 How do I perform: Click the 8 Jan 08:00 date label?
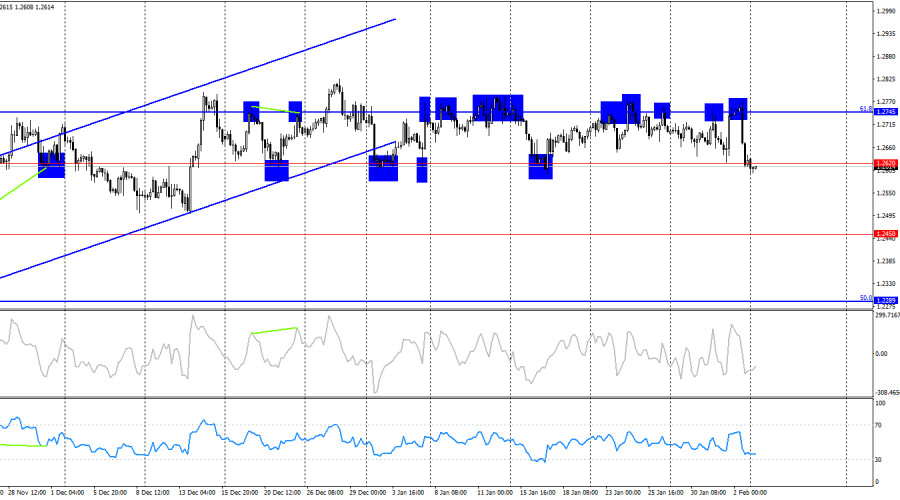point(451,493)
